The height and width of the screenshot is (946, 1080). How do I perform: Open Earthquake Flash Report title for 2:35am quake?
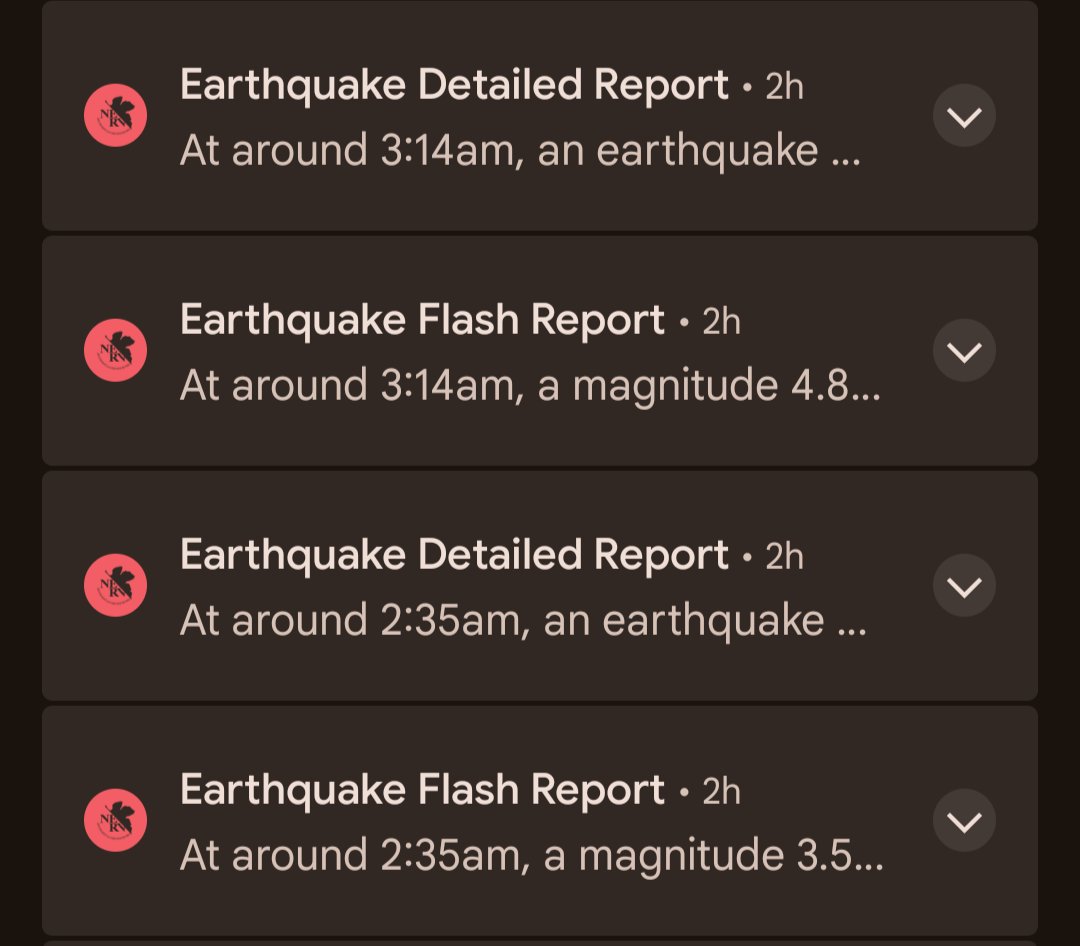point(422,791)
